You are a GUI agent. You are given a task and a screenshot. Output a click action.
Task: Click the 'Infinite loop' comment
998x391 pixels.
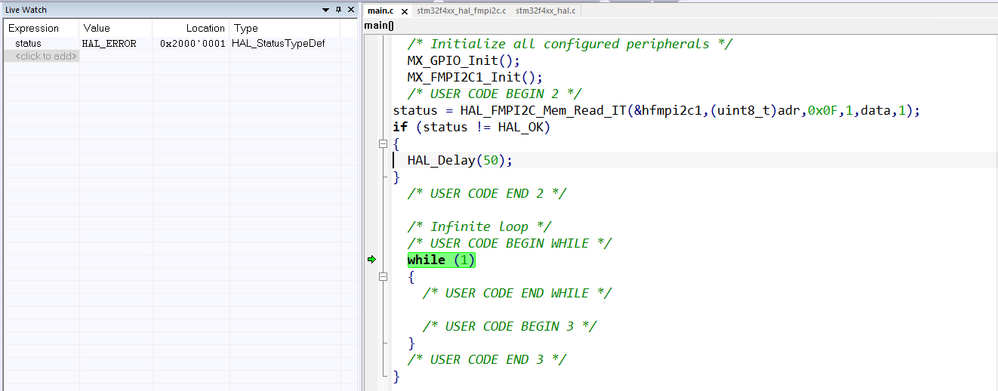479,227
